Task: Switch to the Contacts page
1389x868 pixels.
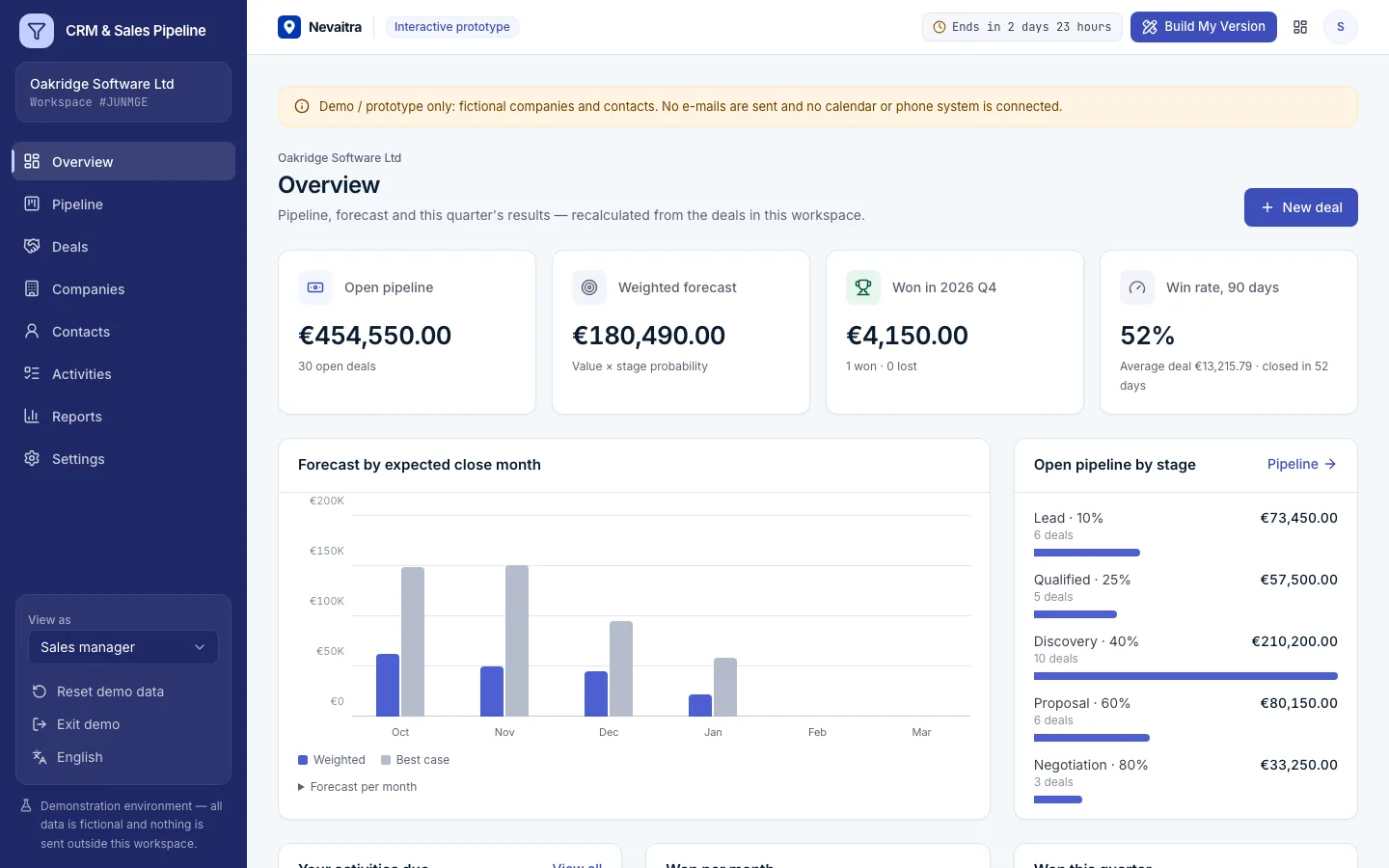Action: [123, 331]
